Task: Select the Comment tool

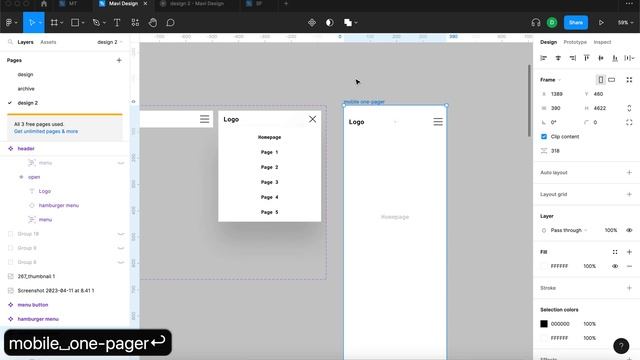Action: [171, 23]
